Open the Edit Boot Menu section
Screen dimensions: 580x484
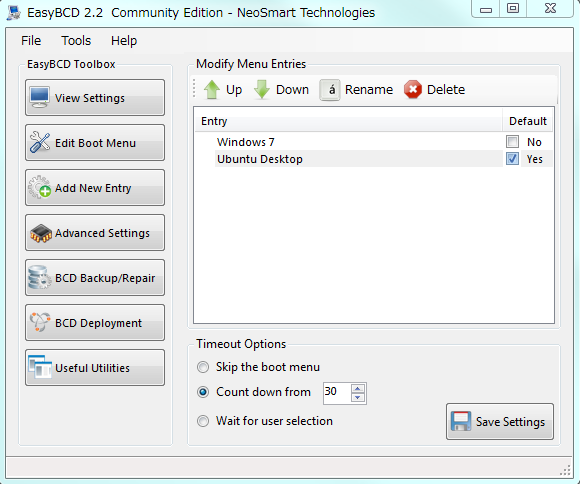(95, 143)
